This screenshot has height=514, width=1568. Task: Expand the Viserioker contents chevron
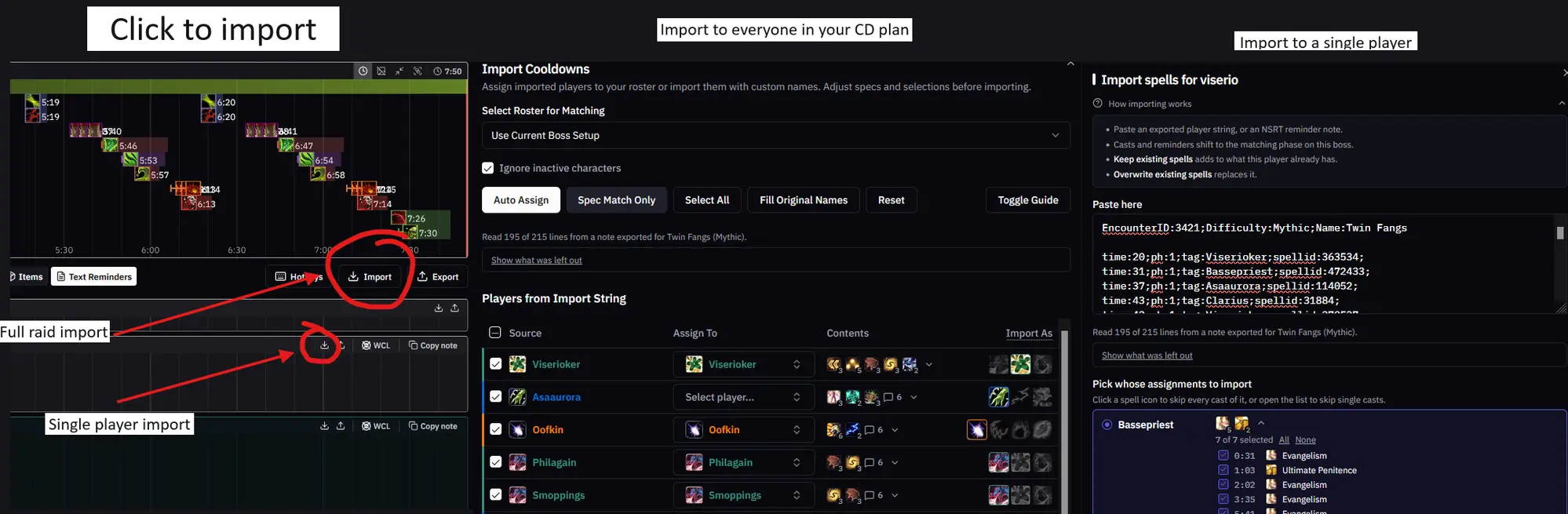[929, 364]
